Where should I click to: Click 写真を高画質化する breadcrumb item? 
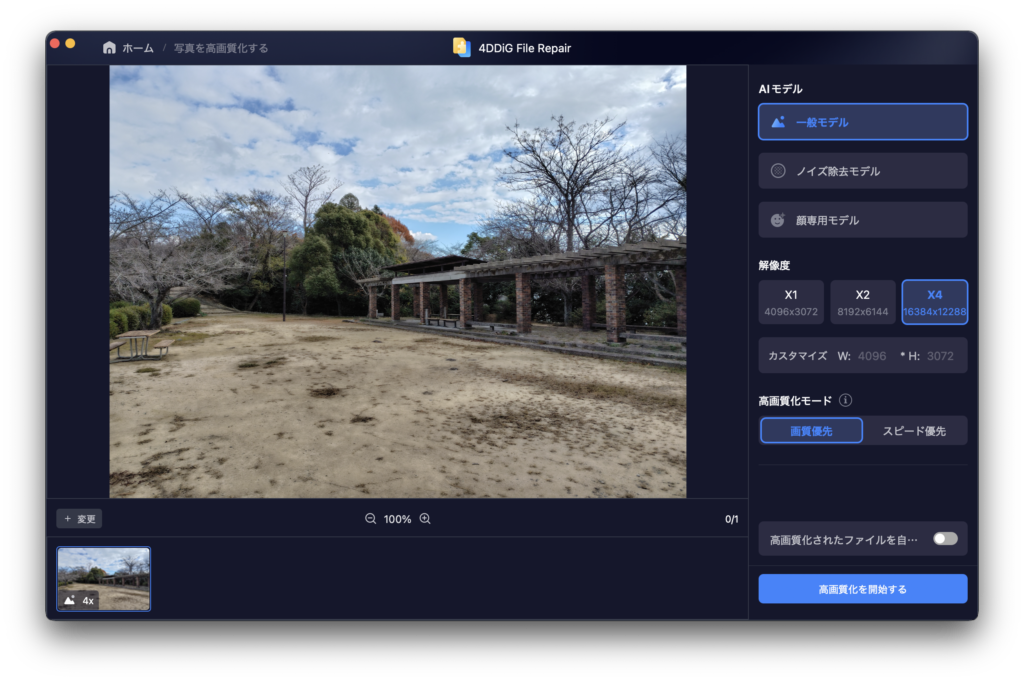coord(221,48)
